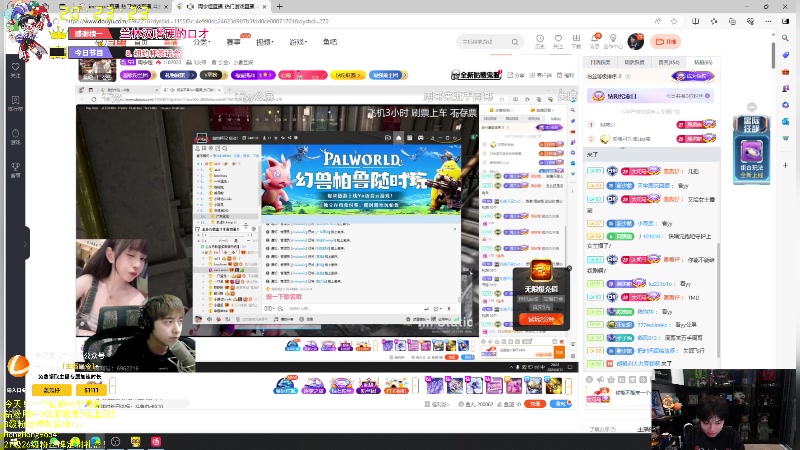Open the 视频 dropdown menu
Screen dimensions: 800x450
265,42
